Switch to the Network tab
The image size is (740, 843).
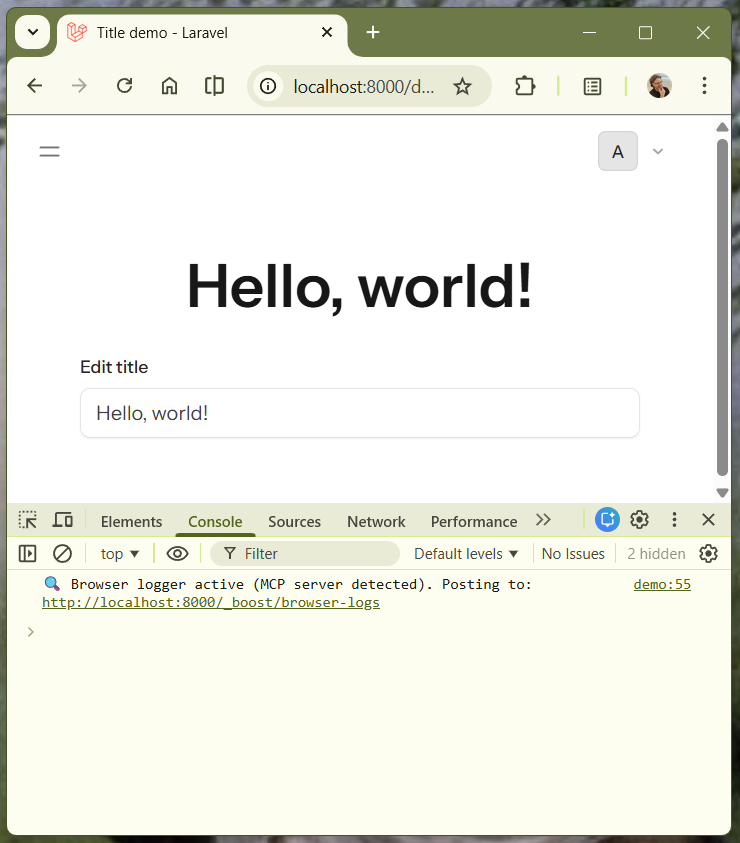tap(376, 521)
